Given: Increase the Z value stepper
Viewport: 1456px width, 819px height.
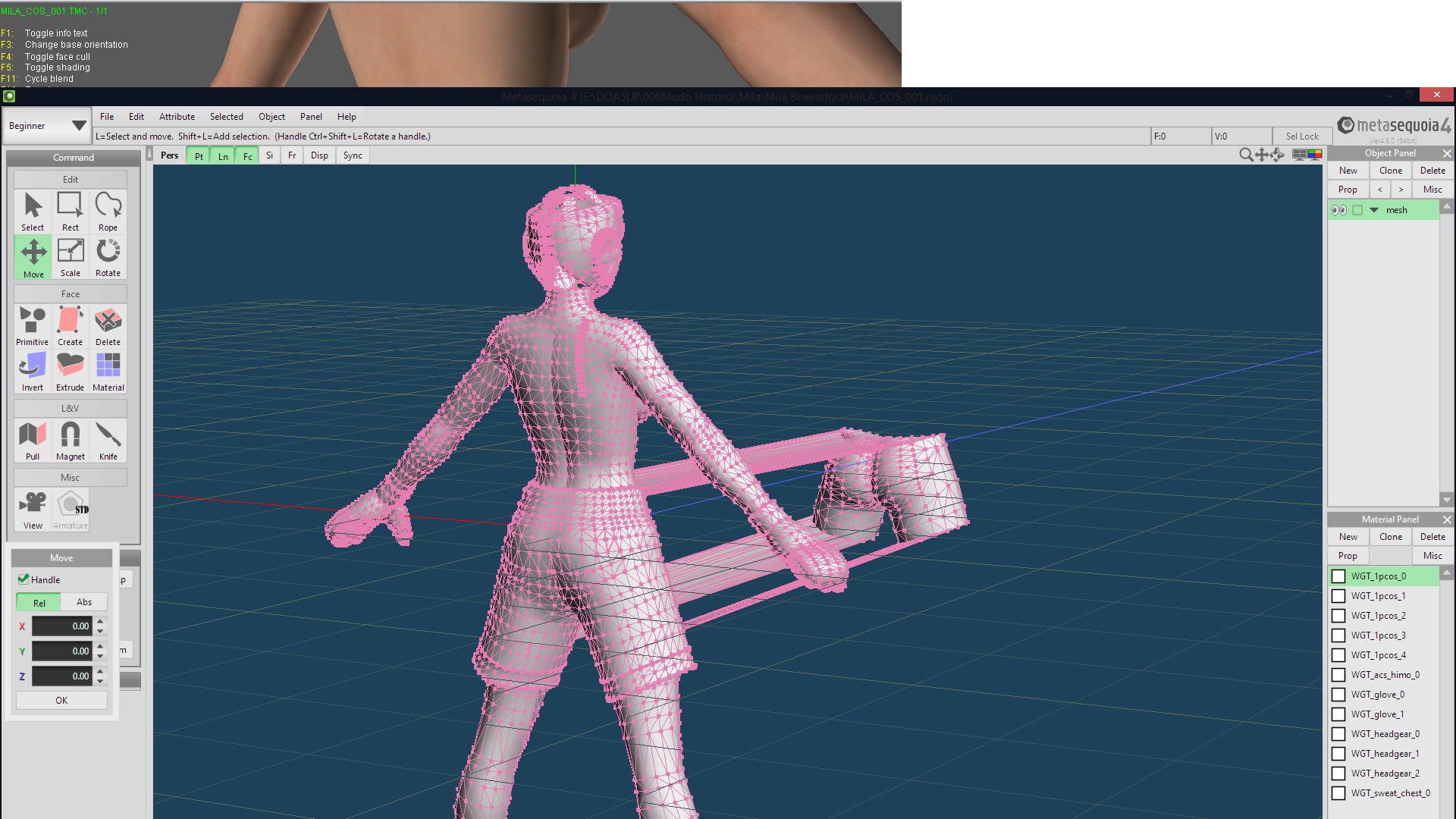Looking at the screenshot, I should coord(100,672).
